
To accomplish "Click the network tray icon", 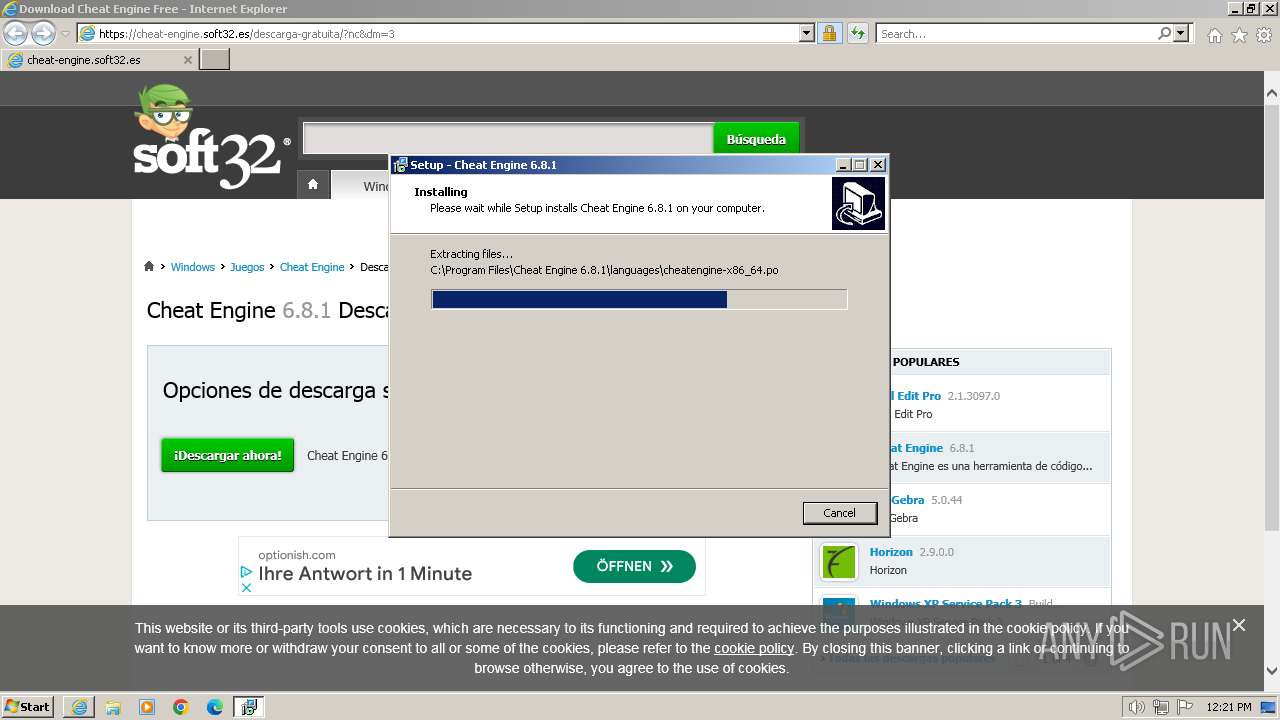I will 1160,707.
